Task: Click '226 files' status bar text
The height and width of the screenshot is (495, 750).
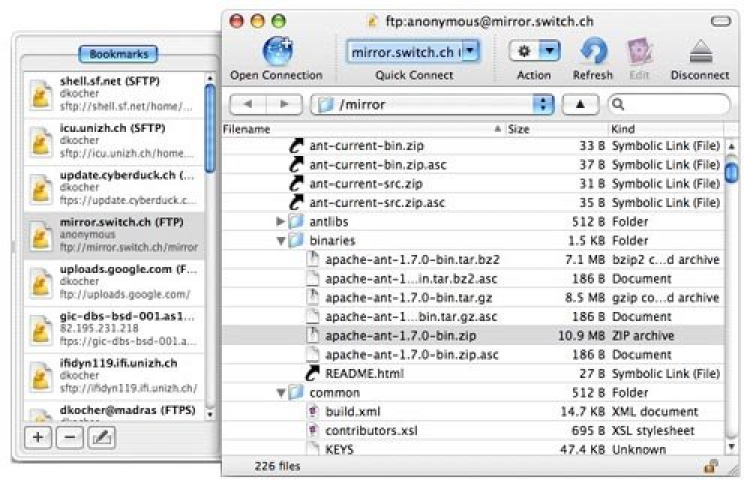Action: [x=277, y=466]
